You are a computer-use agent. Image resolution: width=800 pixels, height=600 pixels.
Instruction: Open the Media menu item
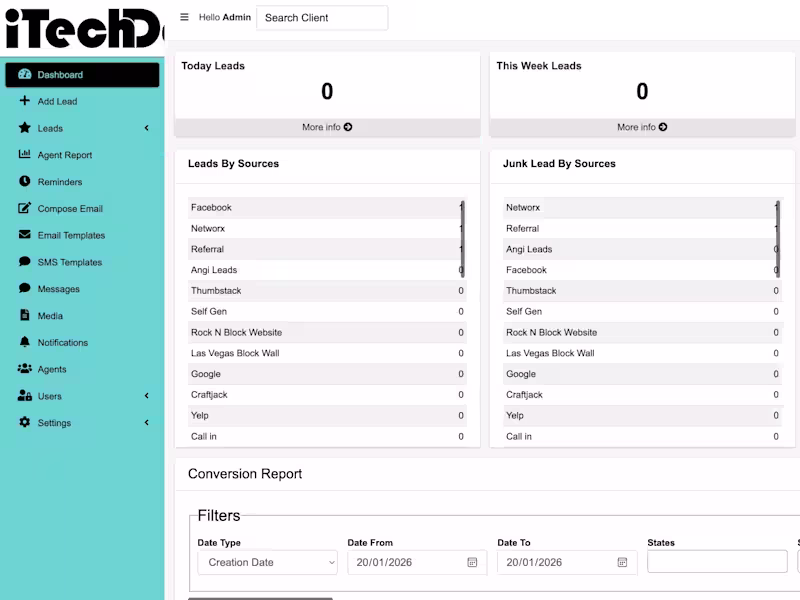pyautogui.click(x=82, y=316)
